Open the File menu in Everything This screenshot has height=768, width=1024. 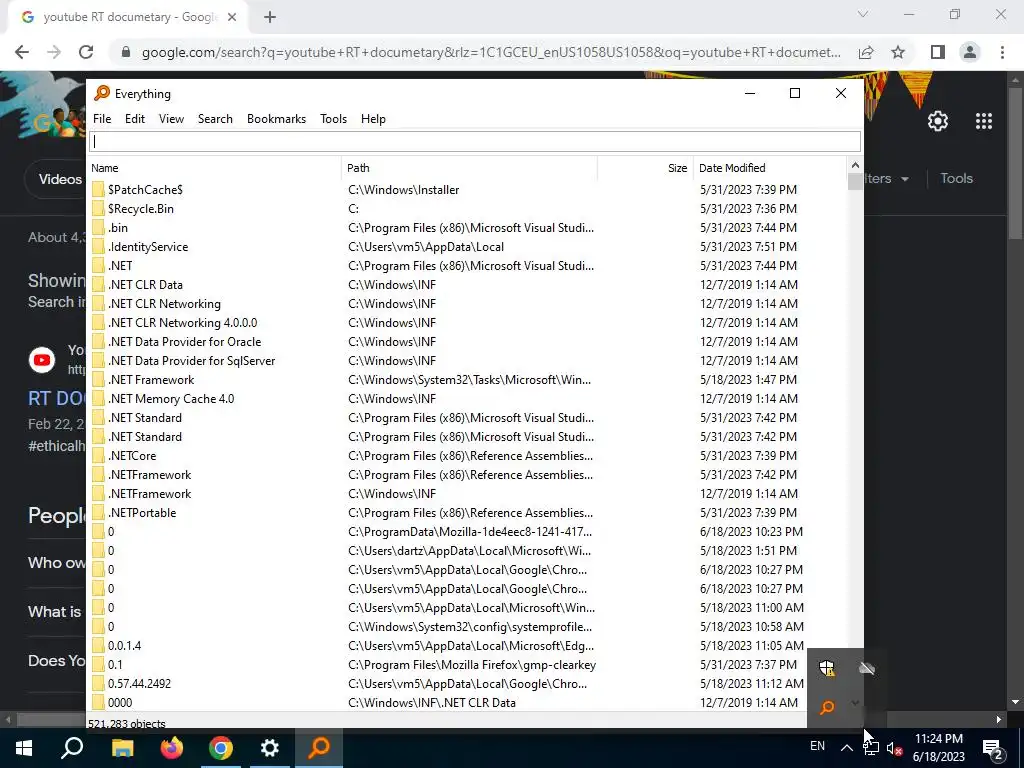click(102, 119)
